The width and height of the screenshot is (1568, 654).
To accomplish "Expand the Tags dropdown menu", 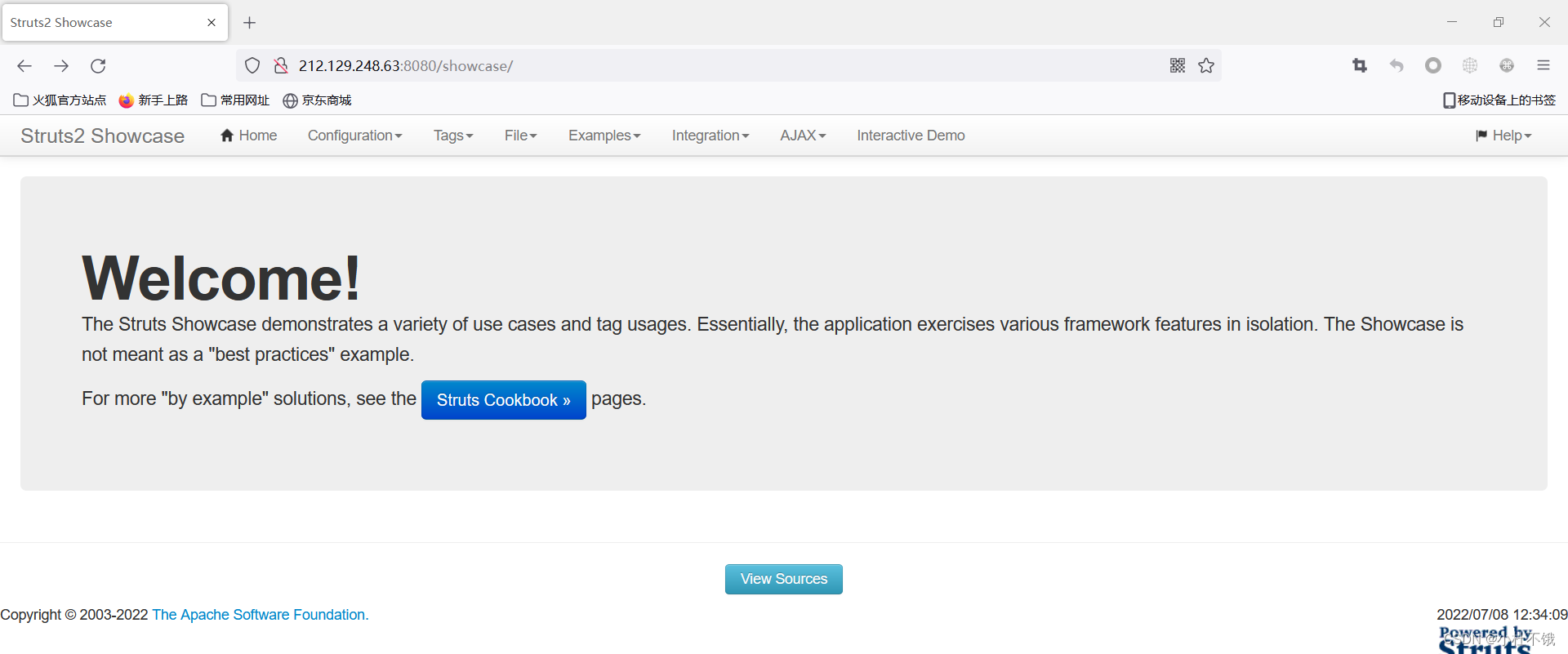I will click(x=453, y=136).
